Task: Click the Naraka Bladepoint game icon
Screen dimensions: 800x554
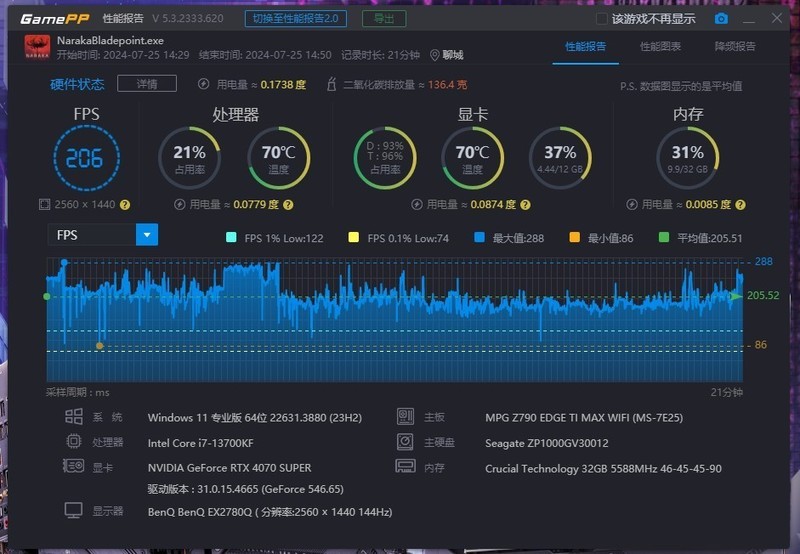Action: [x=37, y=47]
